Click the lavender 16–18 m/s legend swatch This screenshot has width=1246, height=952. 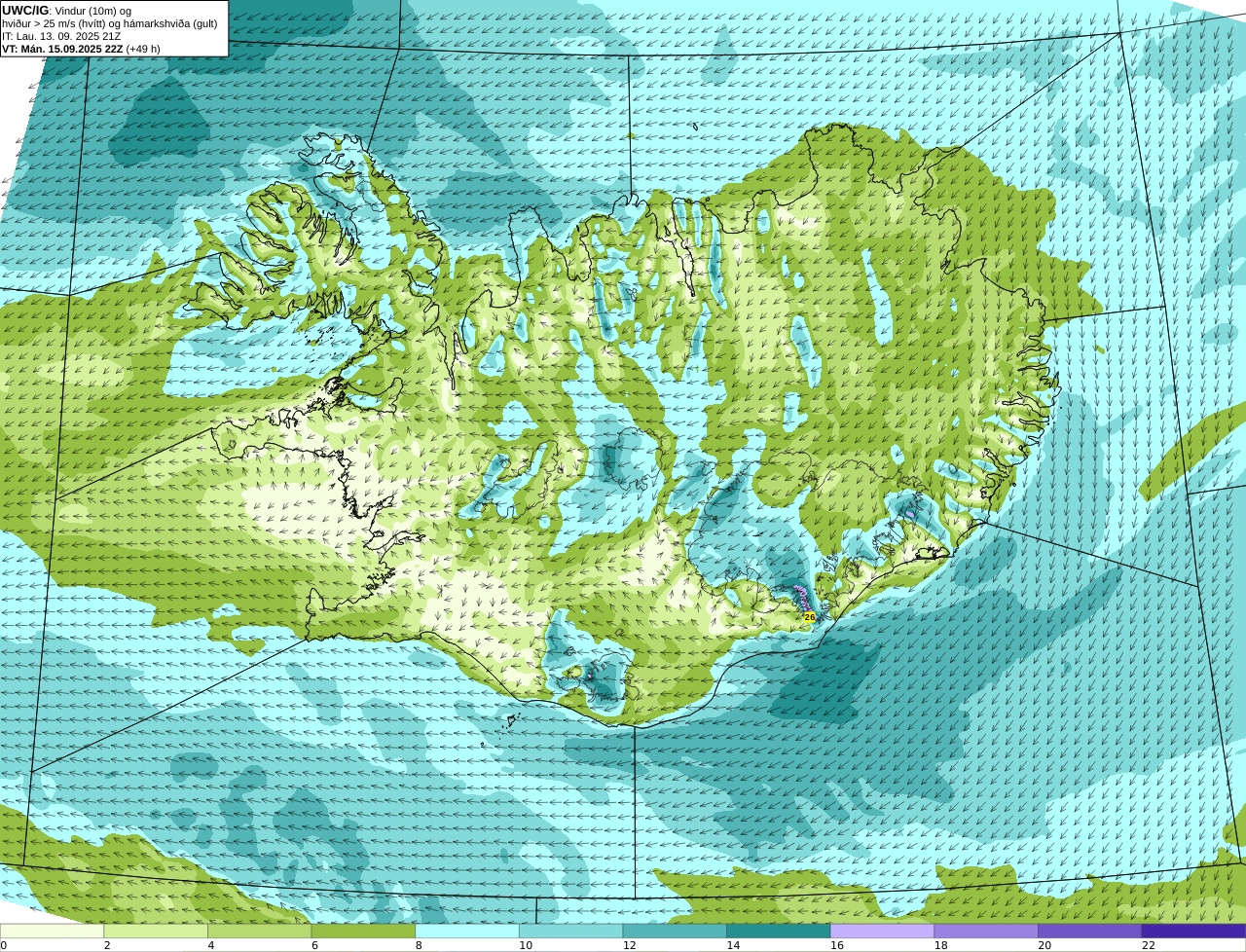tap(883, 931)
